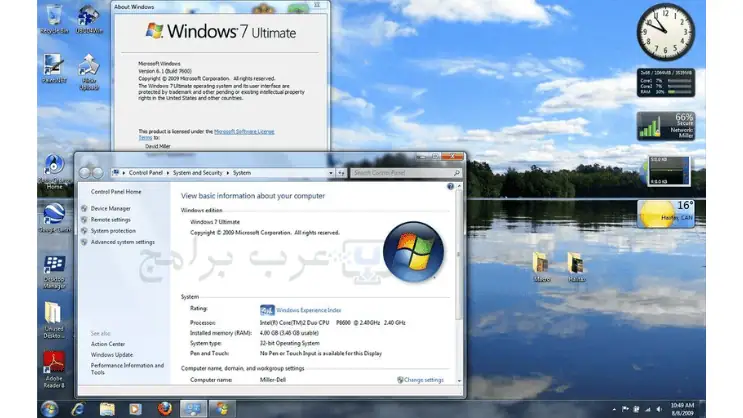
Task: Select System and Security in the breadcrumb
Action: tap(197, 173)
